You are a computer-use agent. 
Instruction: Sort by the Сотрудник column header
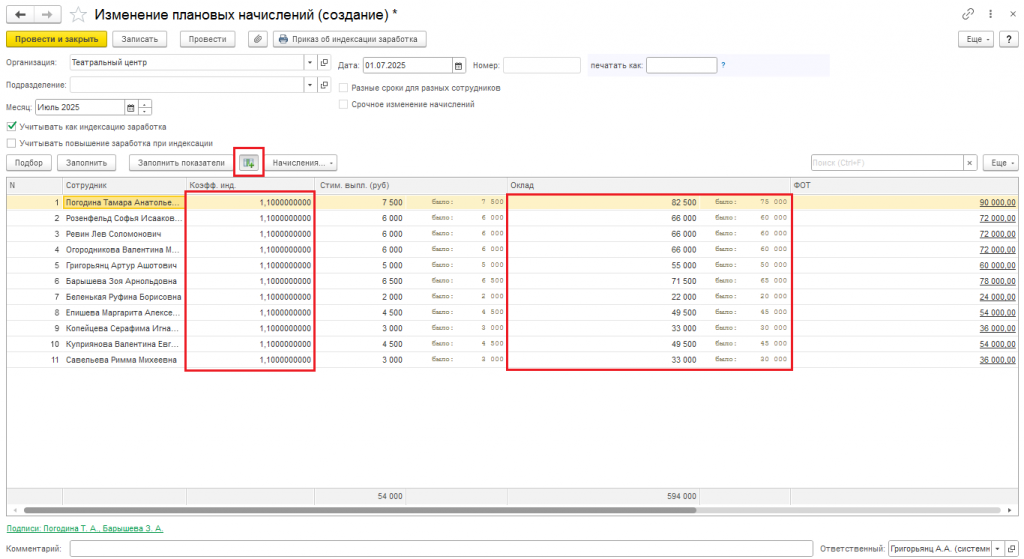tap(124, 185)
